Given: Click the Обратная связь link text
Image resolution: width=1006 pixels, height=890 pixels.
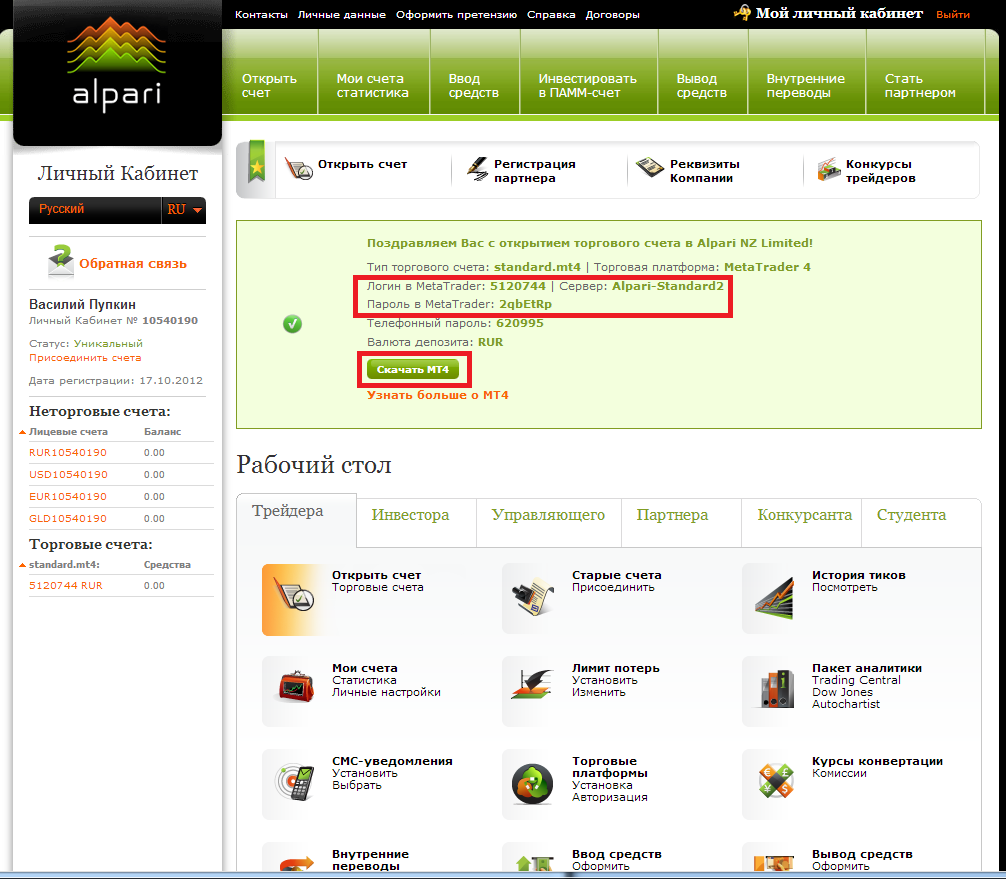Looking at the screenshot, I should pos(133,263).
